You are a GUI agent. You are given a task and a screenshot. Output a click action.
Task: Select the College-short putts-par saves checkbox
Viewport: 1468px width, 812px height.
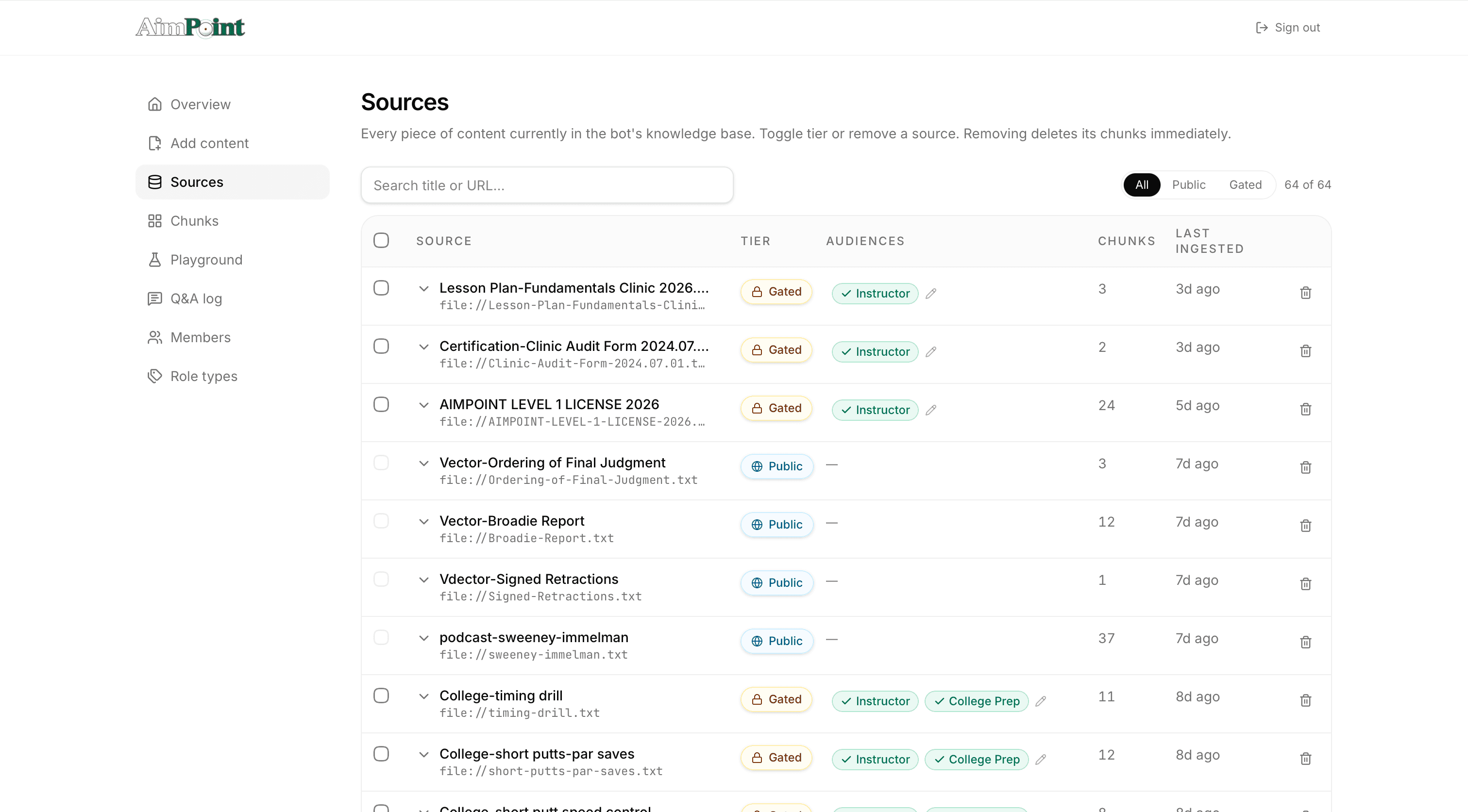(381, 754)
